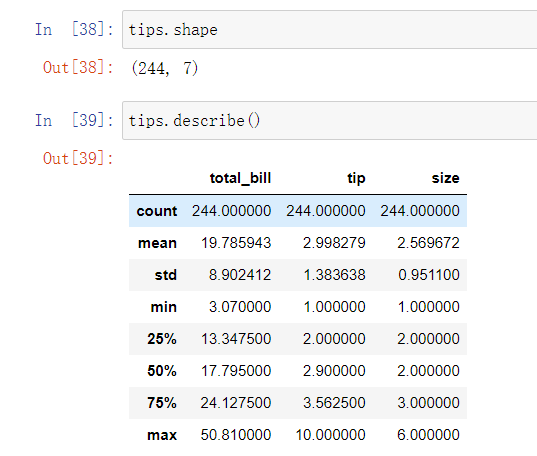537x456 pixels.
Task: Select tip 50% value 2.900000
Action: (x=334, y=371)
